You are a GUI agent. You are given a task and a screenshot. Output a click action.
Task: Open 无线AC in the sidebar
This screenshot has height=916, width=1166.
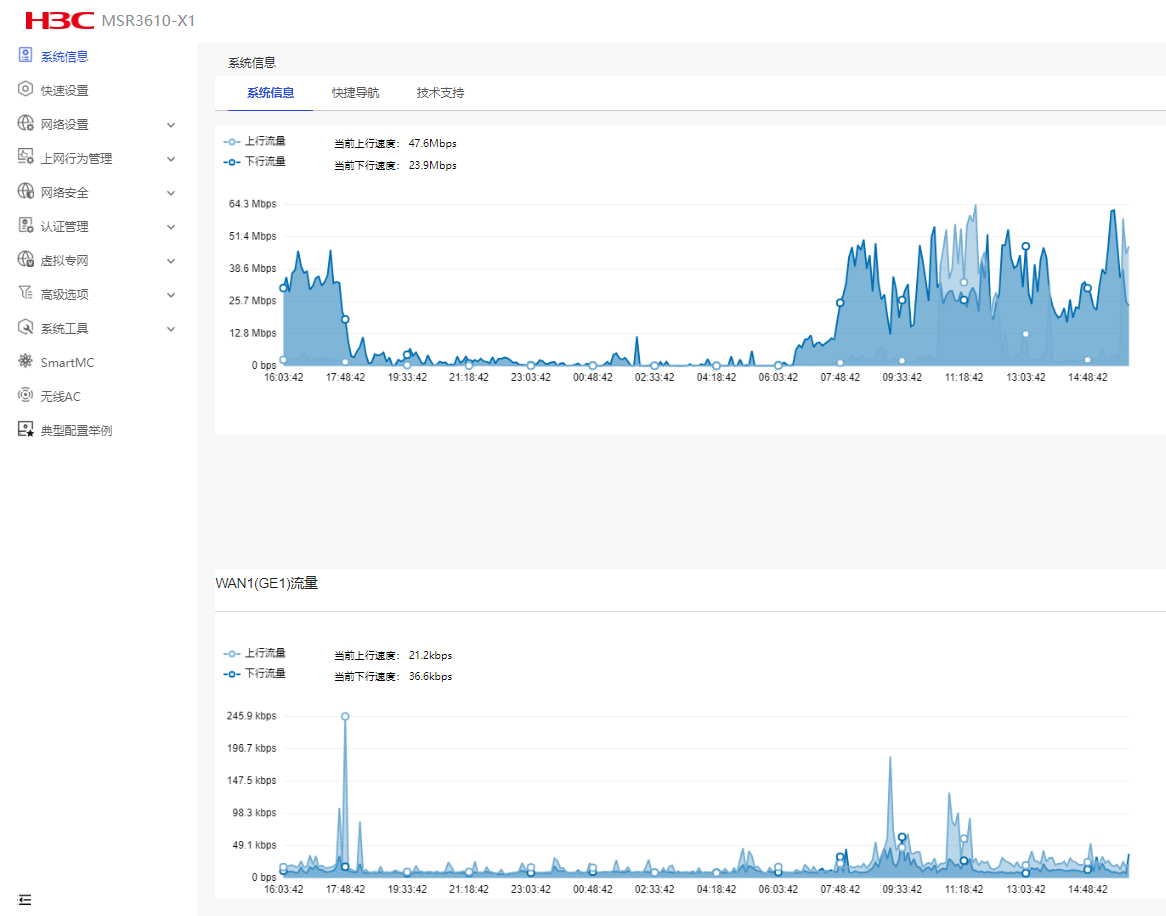coord(61,397)
